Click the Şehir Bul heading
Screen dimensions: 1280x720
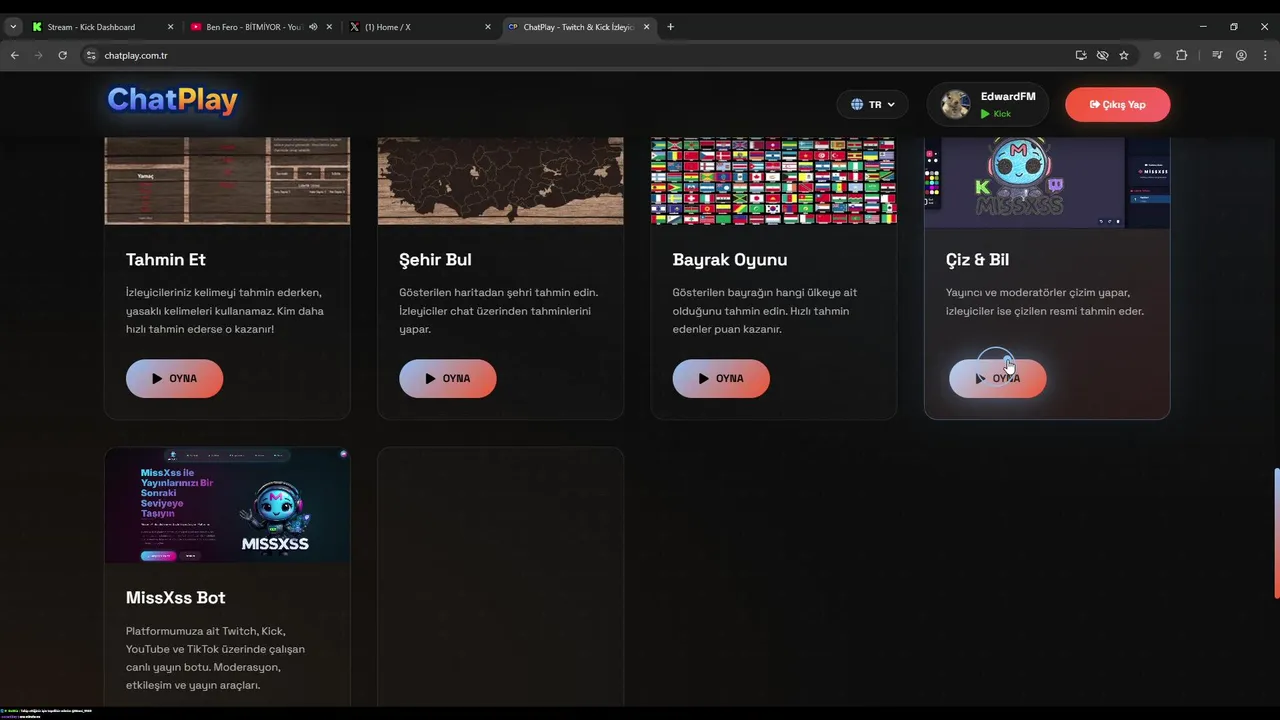coord(435,259)
